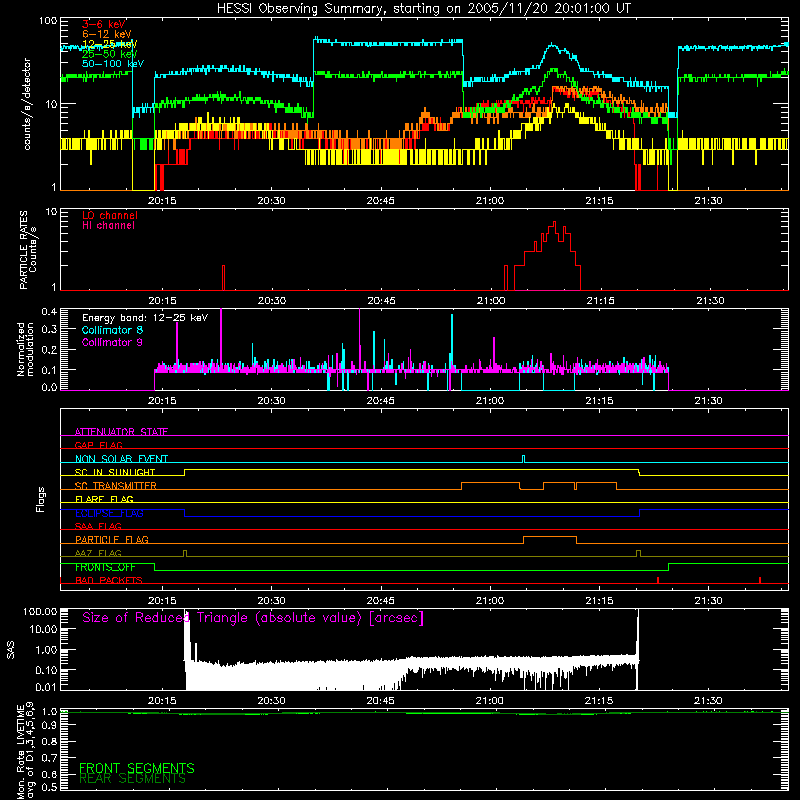Click the PARTICLE RATES Counts/s axis label
The image size is (800, 800).
tap(28, 249)
